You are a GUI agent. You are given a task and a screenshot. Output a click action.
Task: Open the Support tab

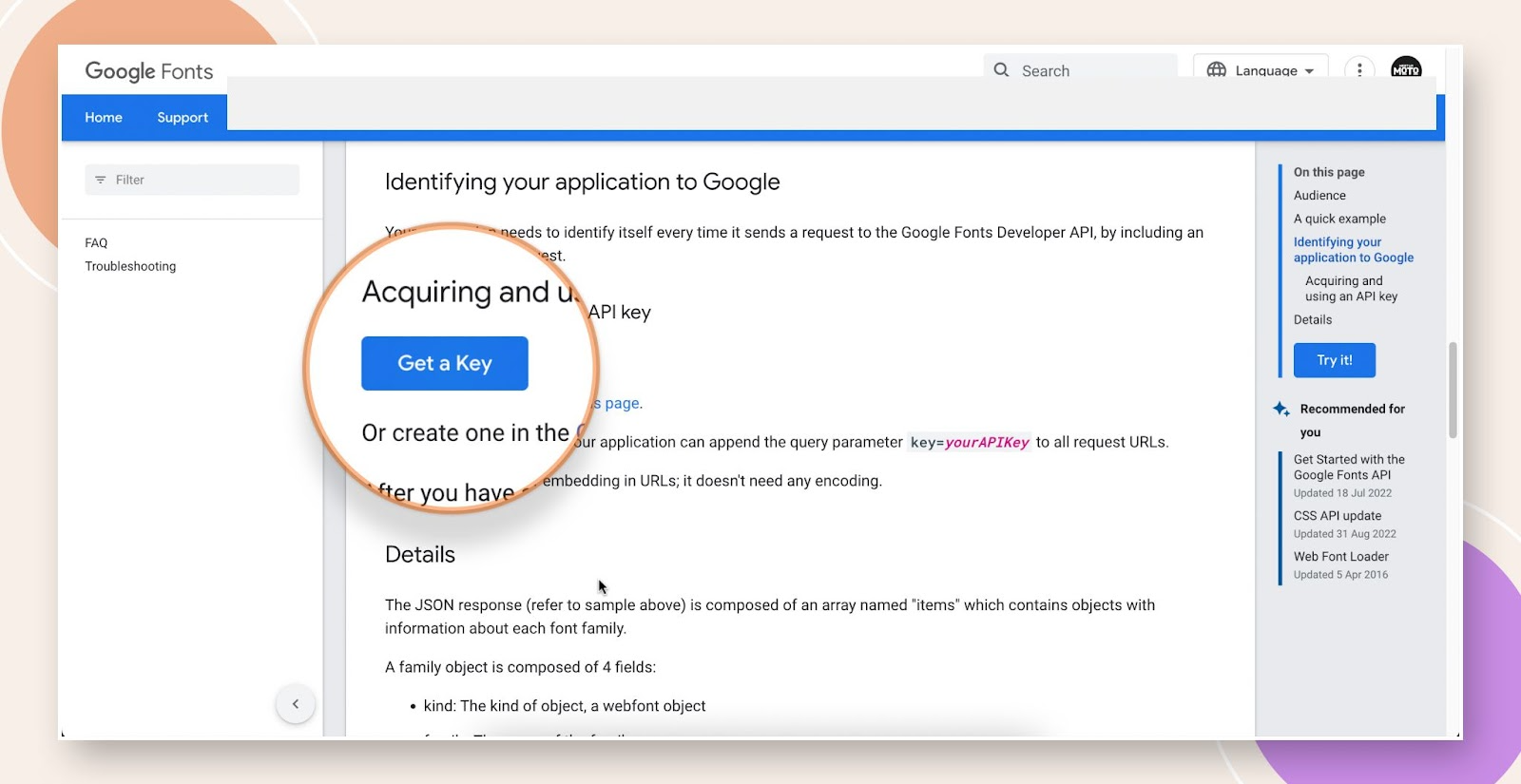pos(183,118)
